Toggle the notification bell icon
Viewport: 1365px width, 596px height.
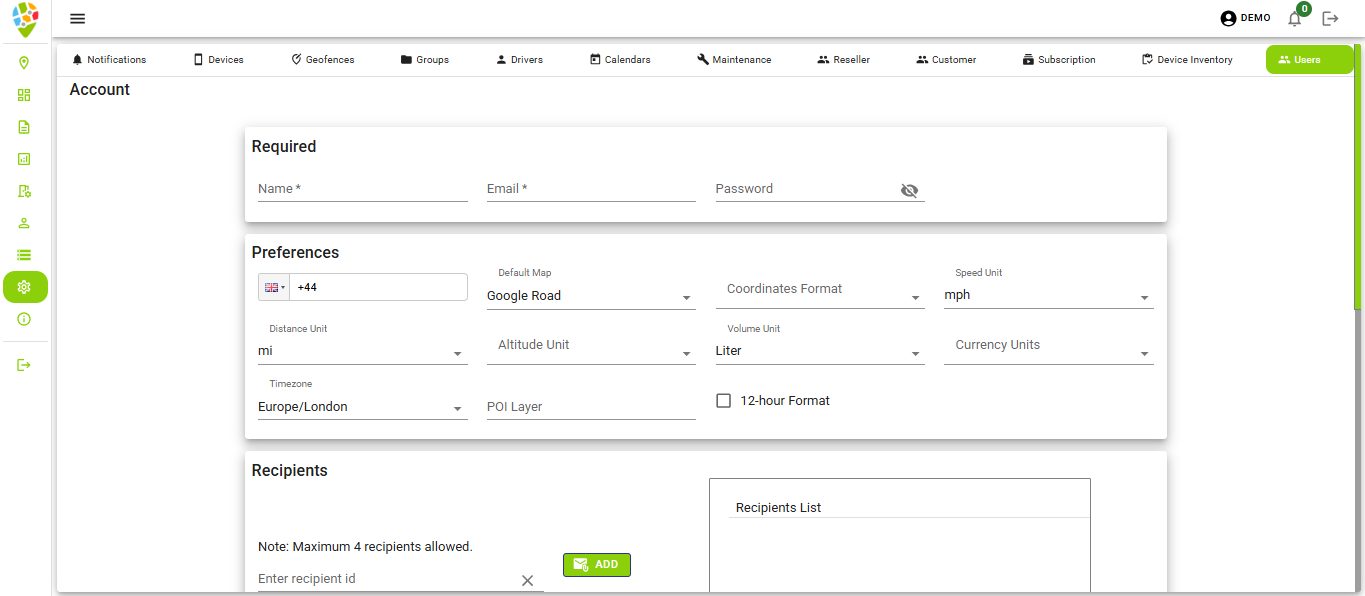[1294, 18]
